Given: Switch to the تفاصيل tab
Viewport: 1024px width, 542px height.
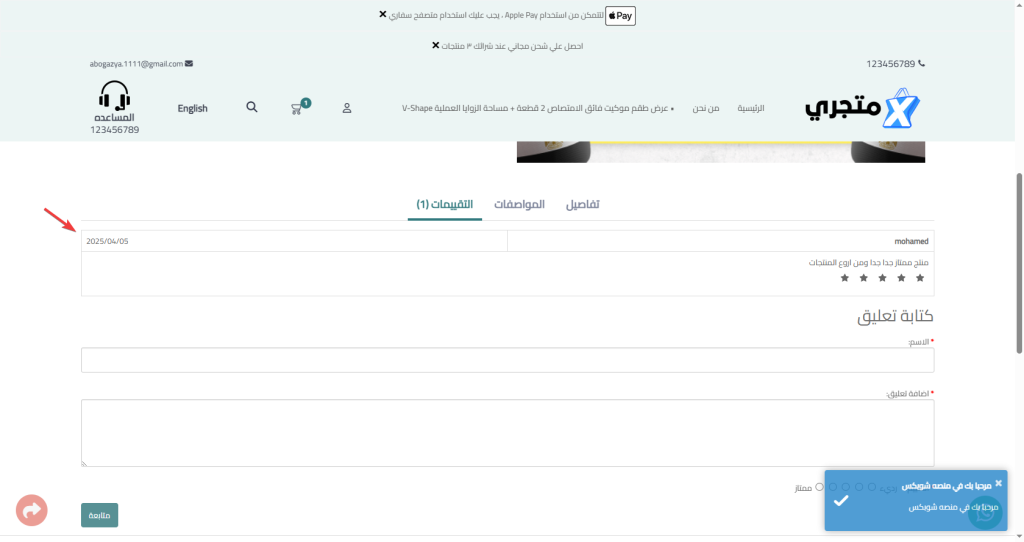Looking at the screenshot, I should point(583,204).
